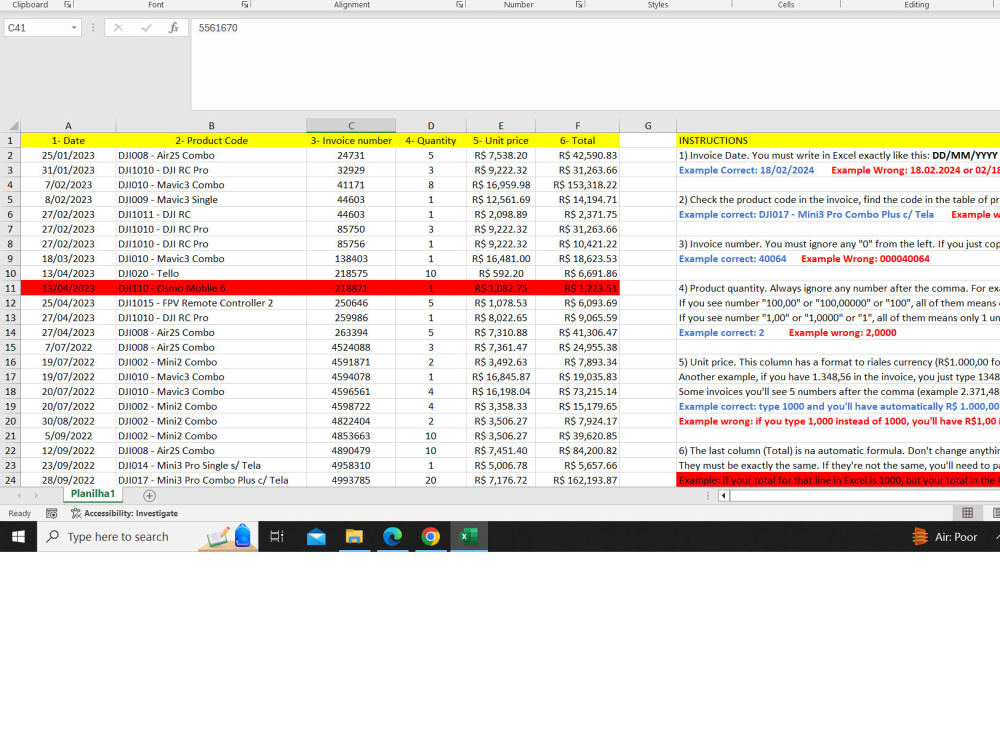Click the macro recording status icon
Screen dimensions: 1000x750
pos(52,513)
